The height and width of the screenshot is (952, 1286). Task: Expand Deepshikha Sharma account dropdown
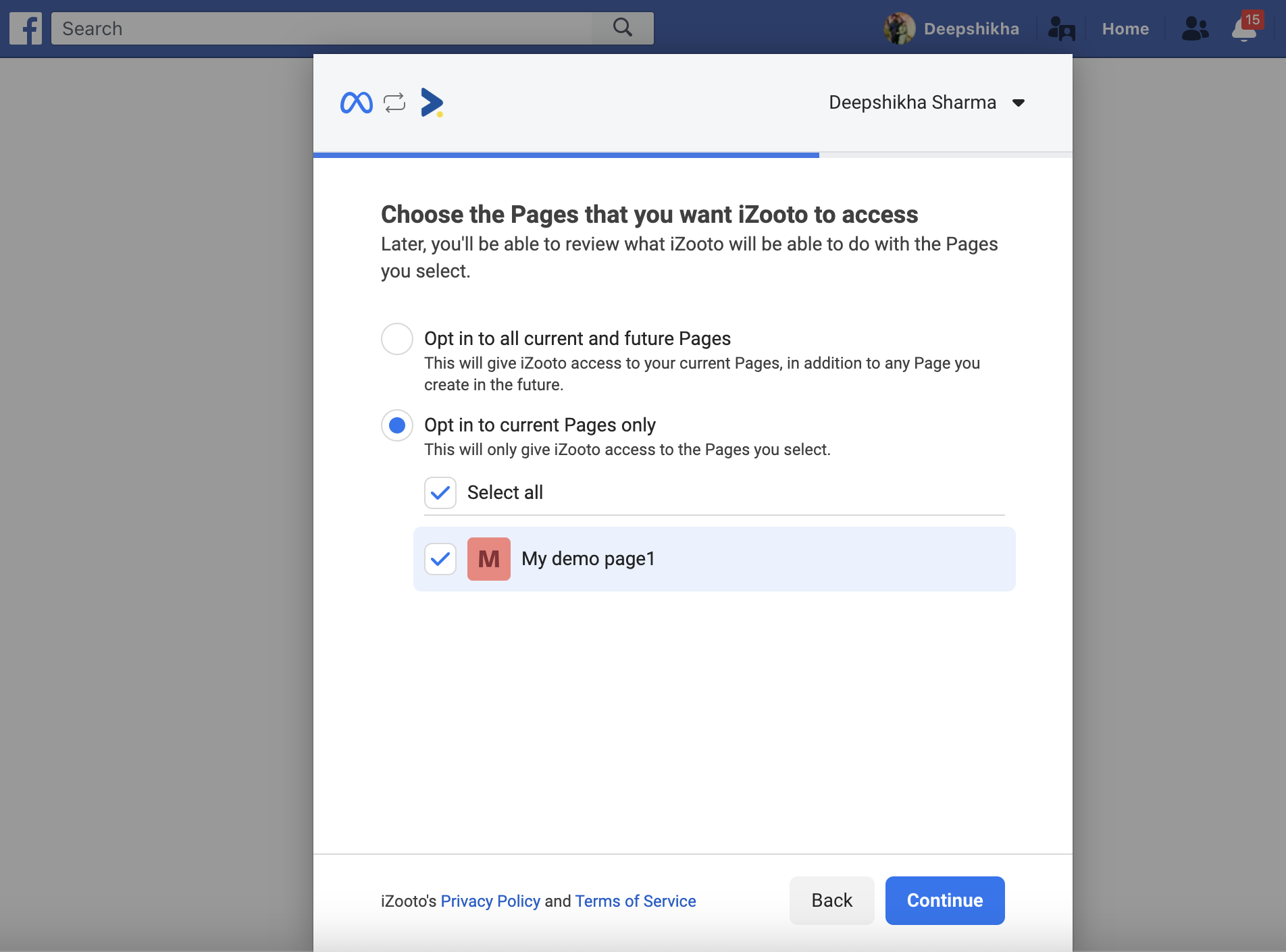click(927, 103)
